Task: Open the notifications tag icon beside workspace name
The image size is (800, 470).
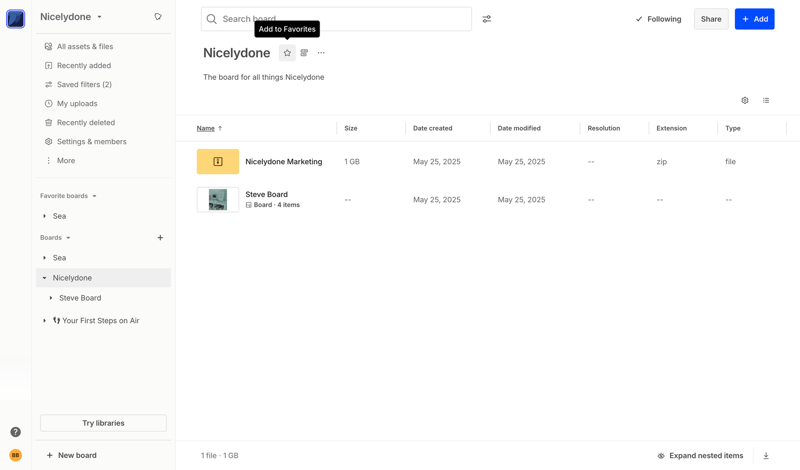Action: click(x=158, y=17)
